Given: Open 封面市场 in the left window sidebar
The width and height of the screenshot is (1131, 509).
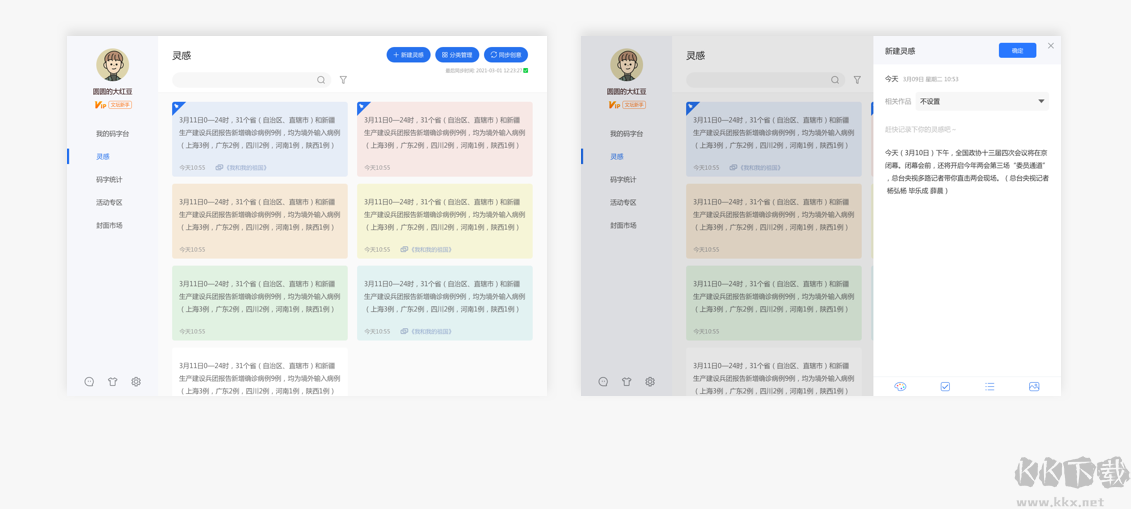Looking at the screenshot, I should coord(109,226).
